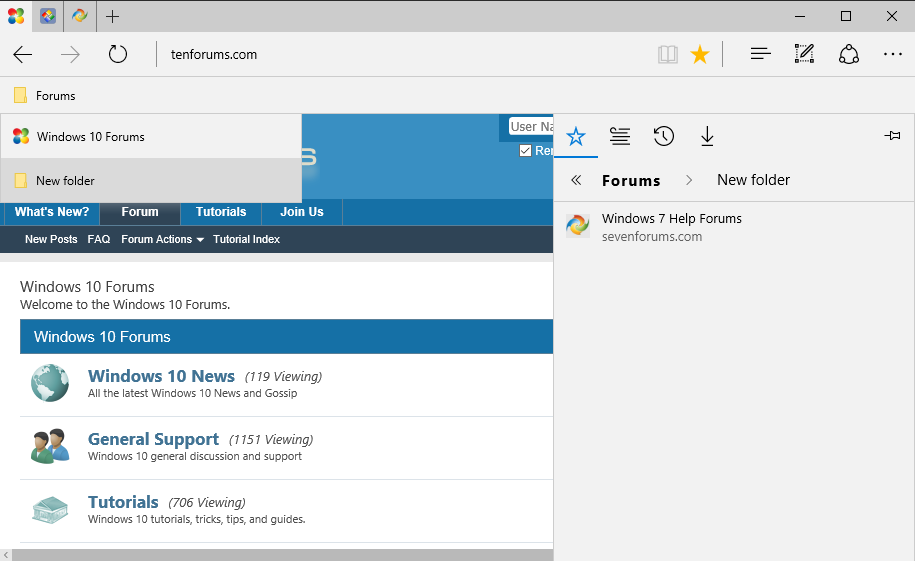Open Windows 10 News forum

(x=161, y=376)
